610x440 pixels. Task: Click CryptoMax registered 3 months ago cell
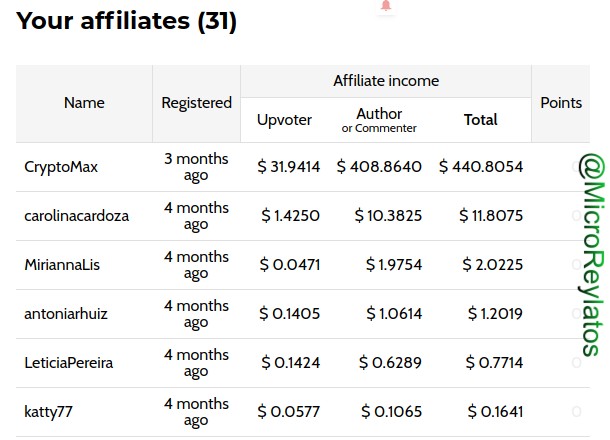click(x=196, y=167)
